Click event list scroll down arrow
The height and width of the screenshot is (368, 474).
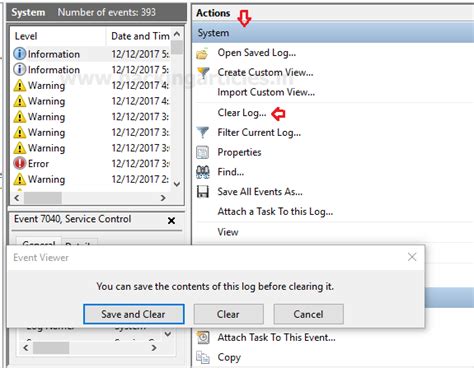(177, 184)
